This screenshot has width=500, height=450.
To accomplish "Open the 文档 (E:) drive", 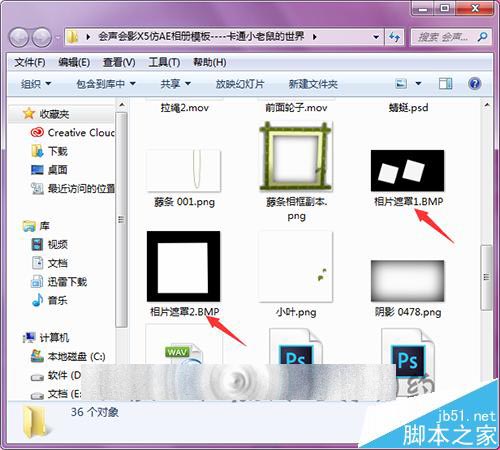I will [56, 394].
